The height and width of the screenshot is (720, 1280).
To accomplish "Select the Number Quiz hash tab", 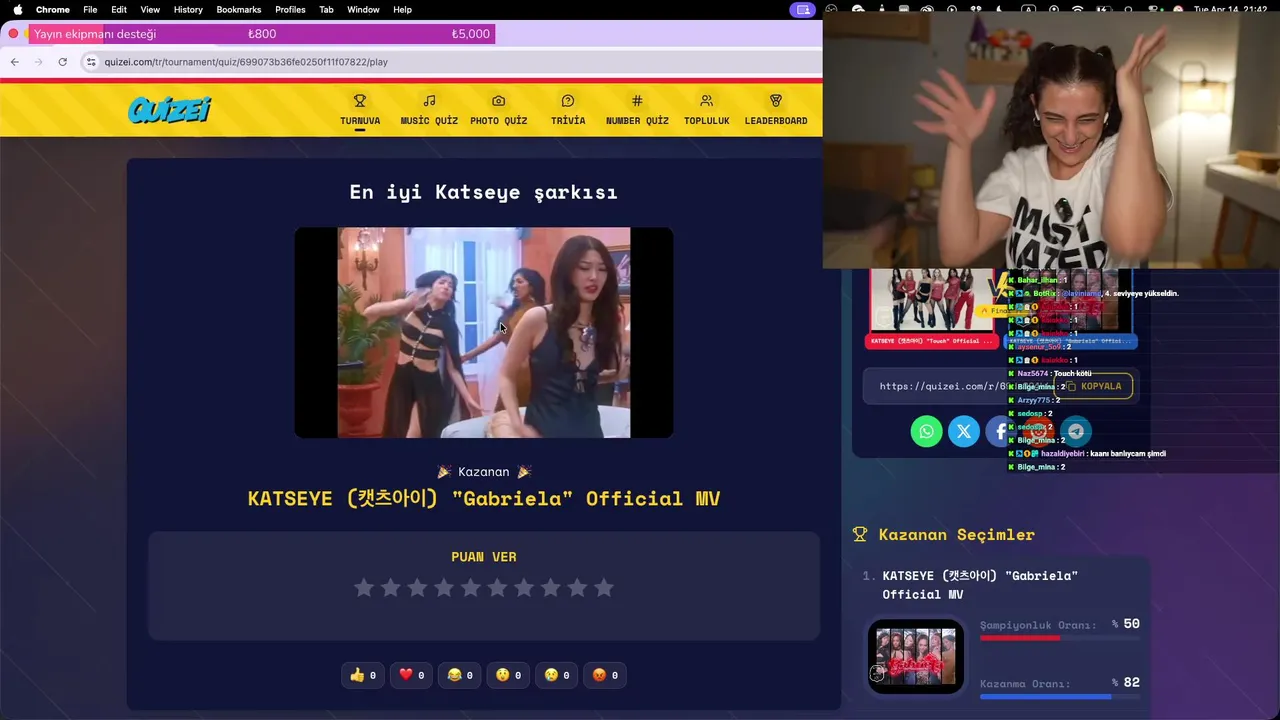I will pyautogui.click(x=637, y=110).
